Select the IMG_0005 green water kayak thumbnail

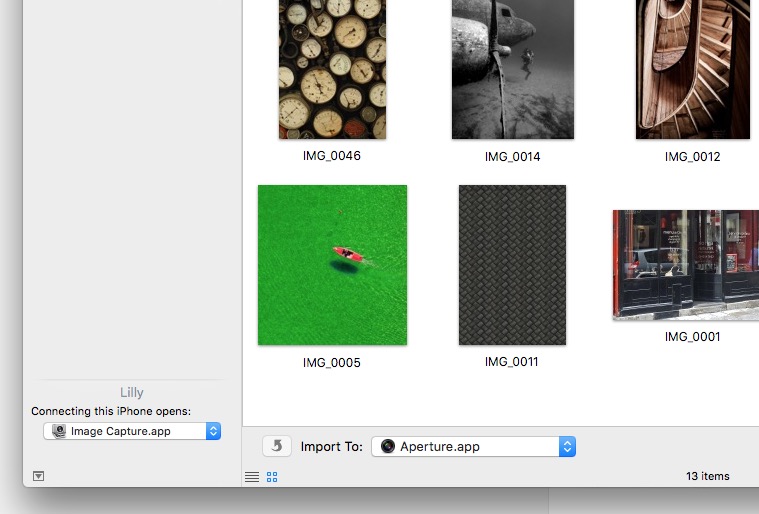(x=333, y=265)
